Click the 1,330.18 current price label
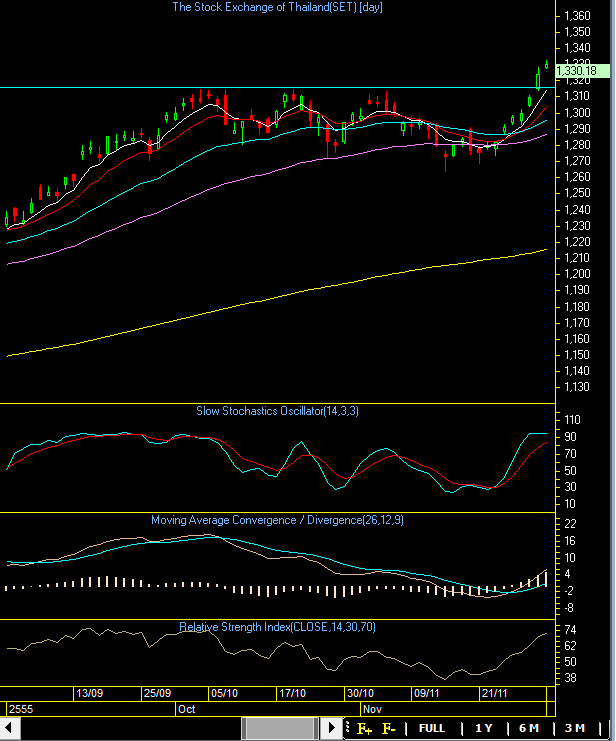616x741 pixels. (x=576, y=69)
